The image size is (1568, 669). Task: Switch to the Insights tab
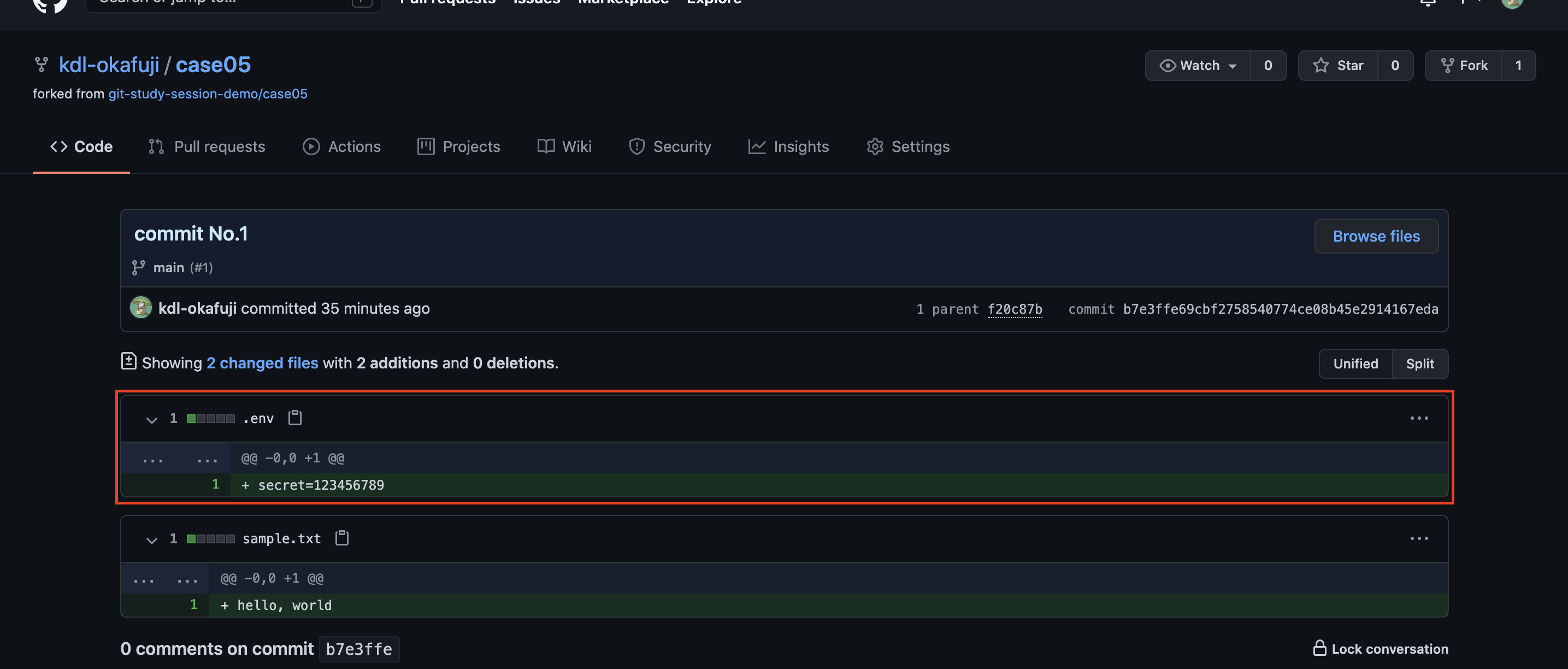tap(789, 146)
